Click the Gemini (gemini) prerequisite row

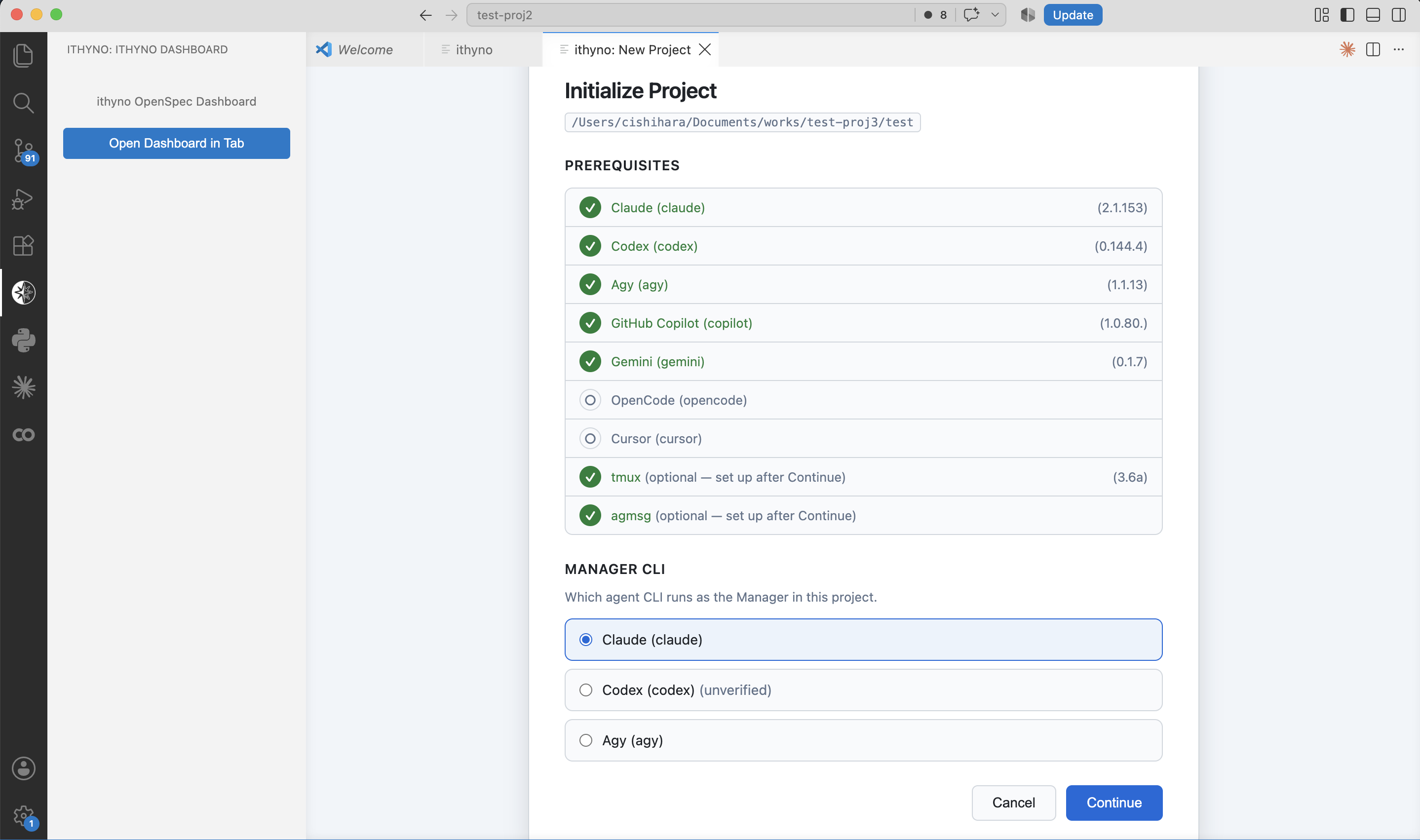click(863, 362)
